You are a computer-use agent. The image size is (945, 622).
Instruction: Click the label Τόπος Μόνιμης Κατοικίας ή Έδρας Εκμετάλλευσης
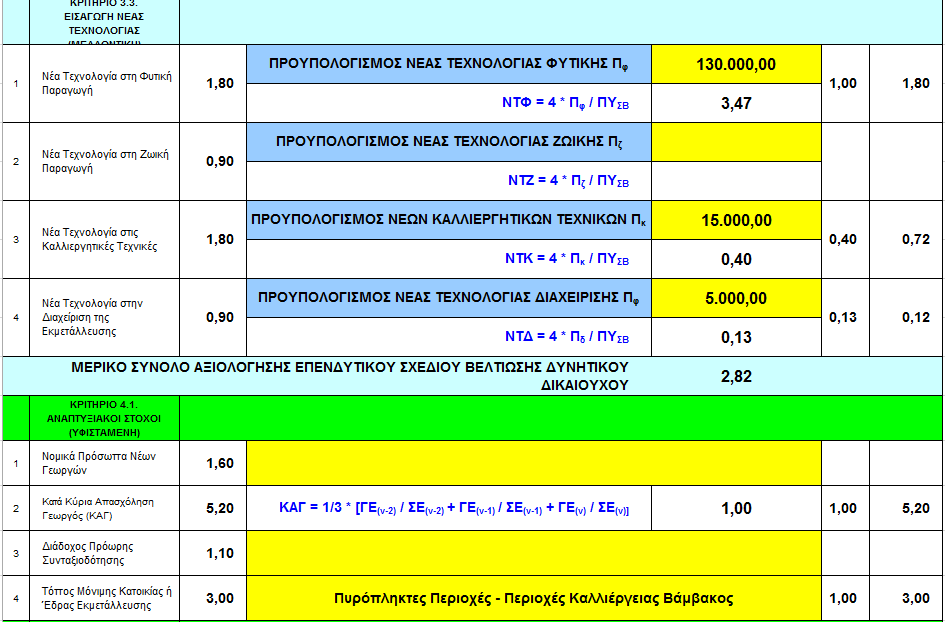point(107,598)
